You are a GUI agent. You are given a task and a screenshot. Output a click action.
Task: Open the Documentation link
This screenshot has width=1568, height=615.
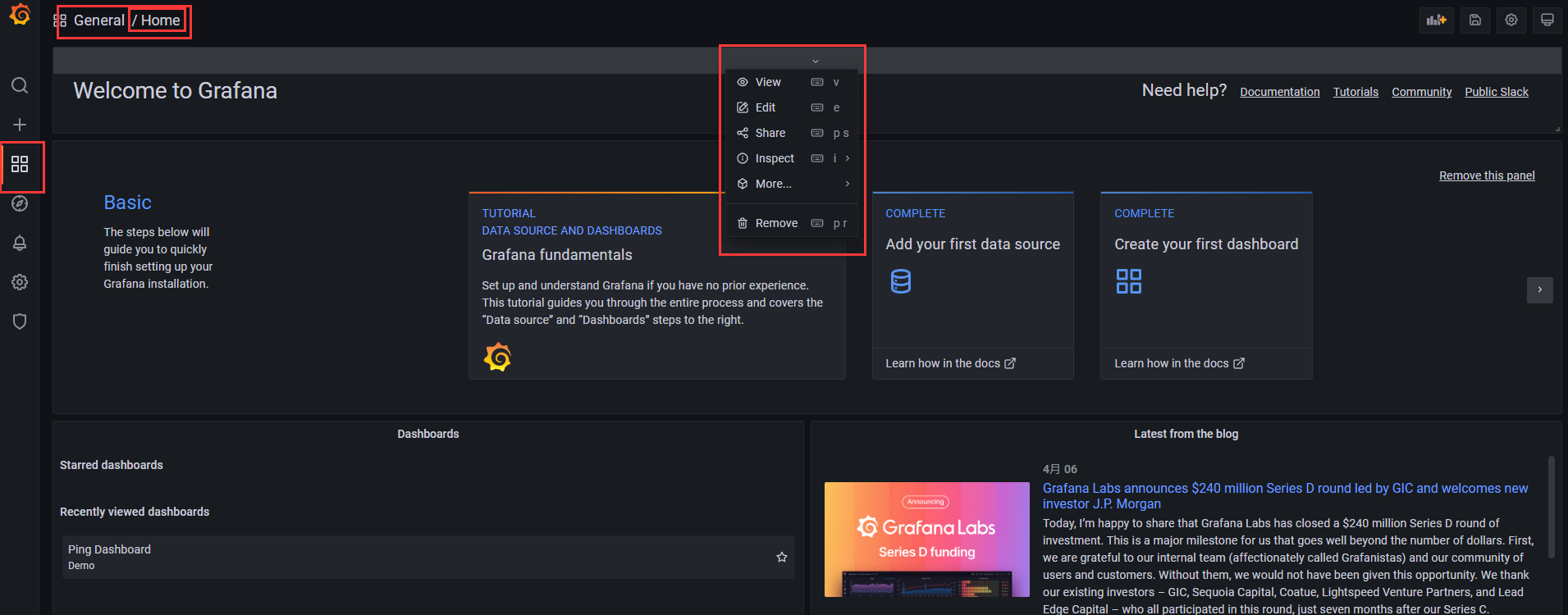[1279, 92]
